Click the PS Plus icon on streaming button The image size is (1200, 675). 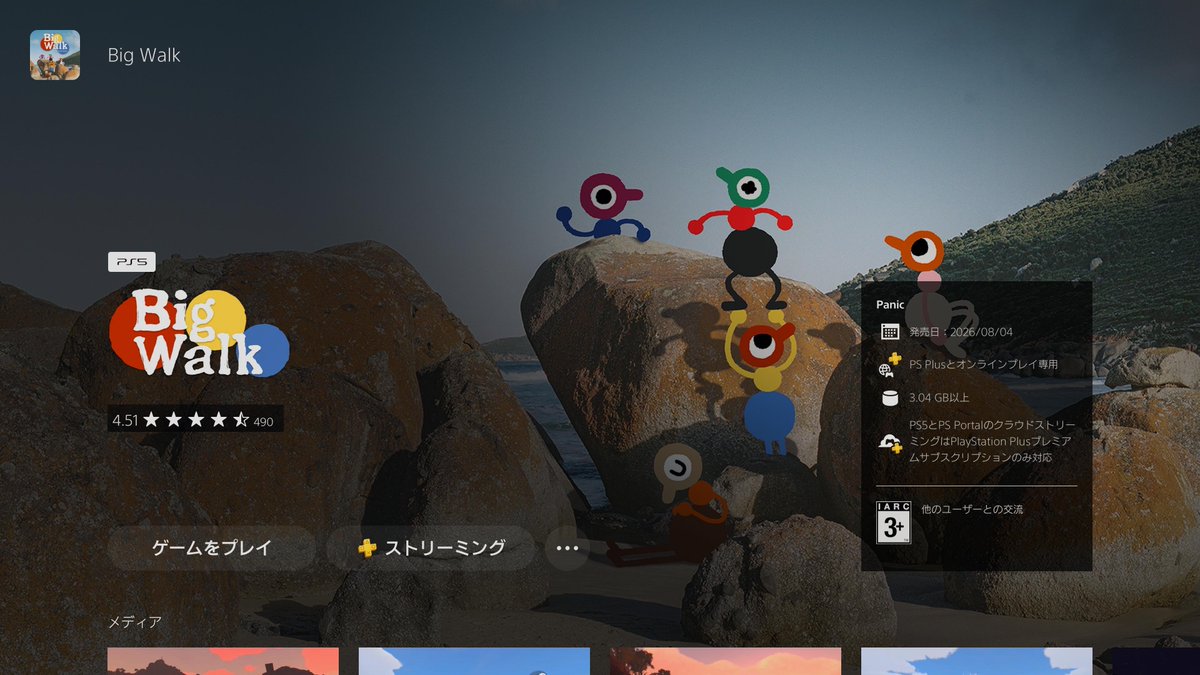[367, 548]
